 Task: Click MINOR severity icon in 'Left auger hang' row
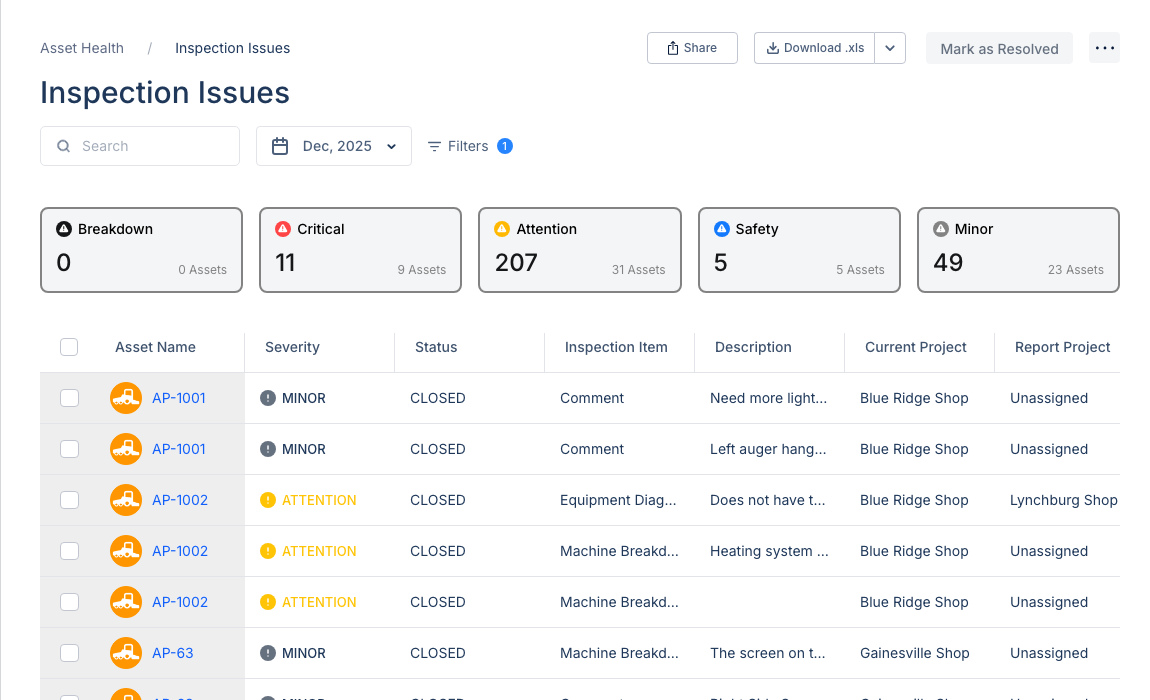[268, 449]
